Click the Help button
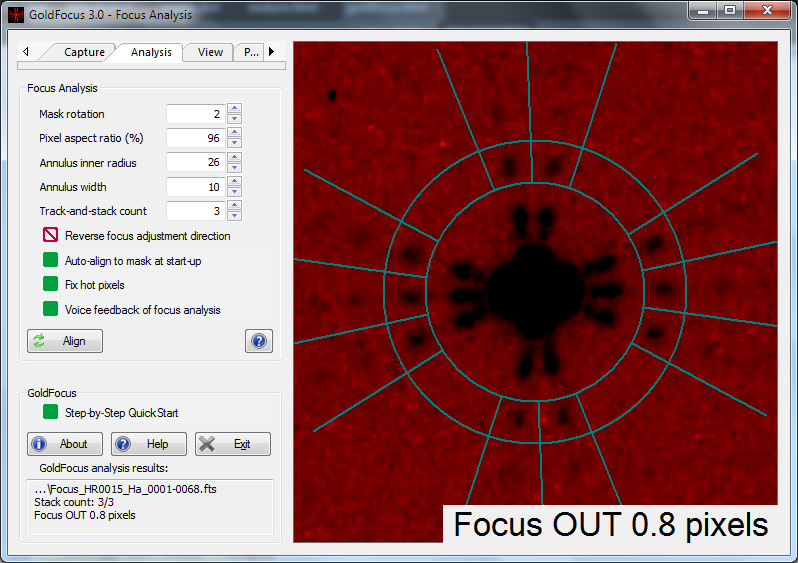The width and height of the screenshot is (798, 563). coord(149,444)
